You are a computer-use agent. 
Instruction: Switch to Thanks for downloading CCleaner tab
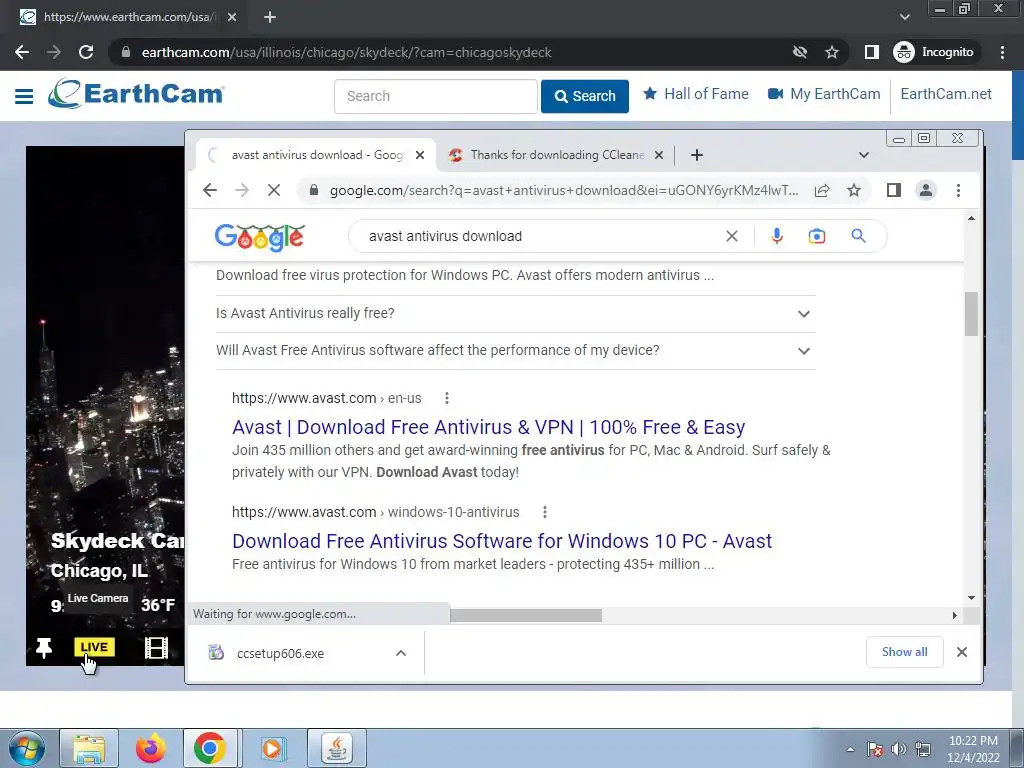click(x=556, y=155)
